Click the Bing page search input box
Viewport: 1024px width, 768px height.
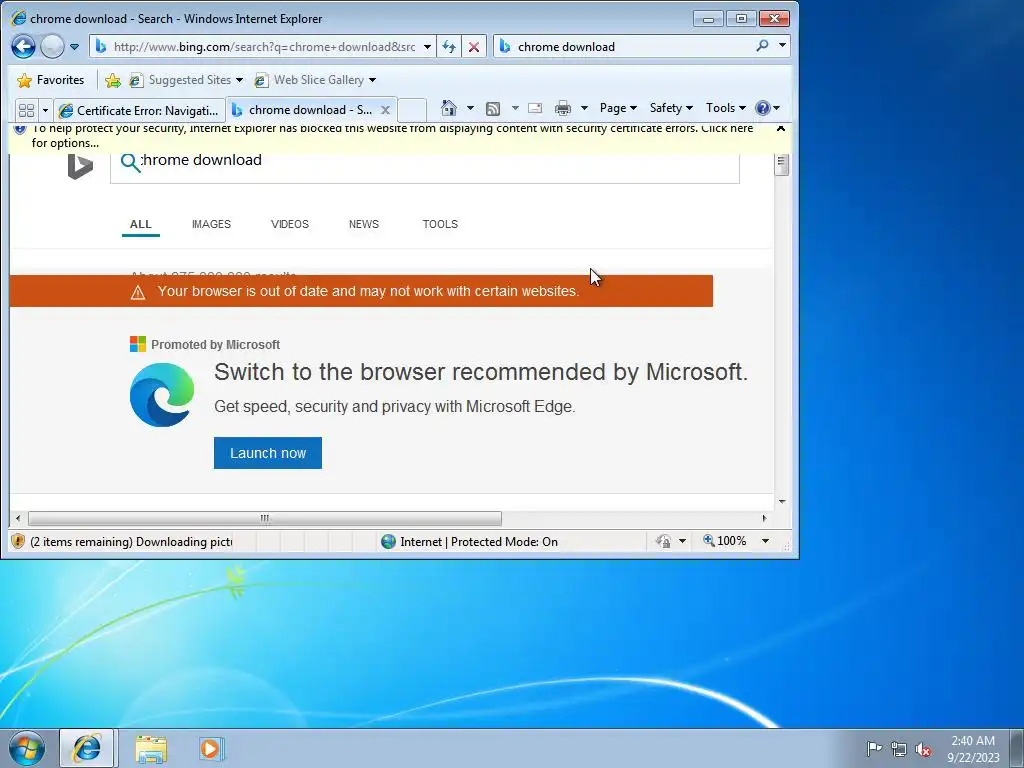click(424, 167)
